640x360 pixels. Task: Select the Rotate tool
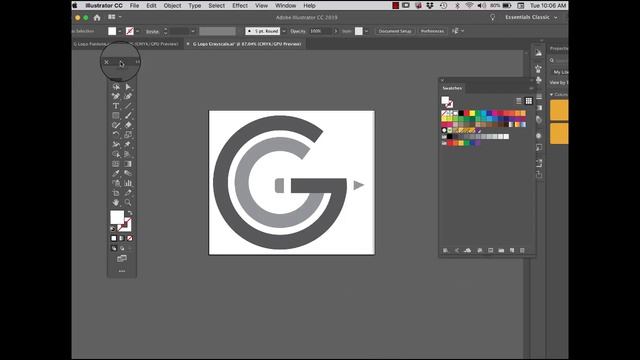click(116, 135)
